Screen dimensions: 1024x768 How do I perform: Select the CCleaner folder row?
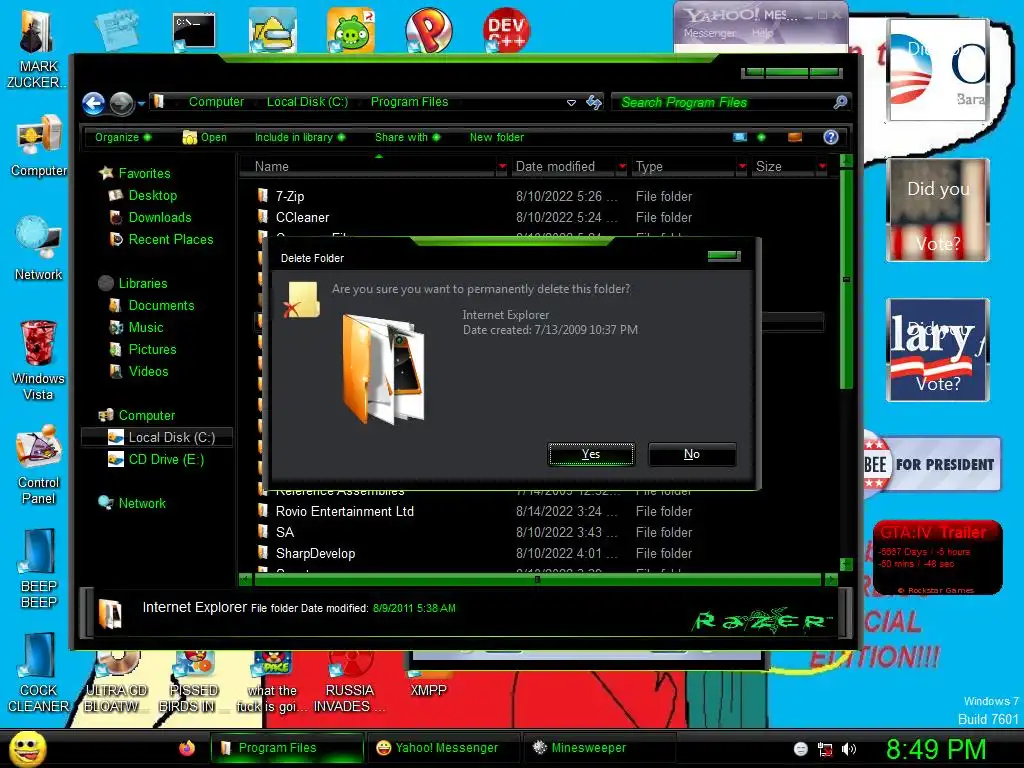[540, 217]
